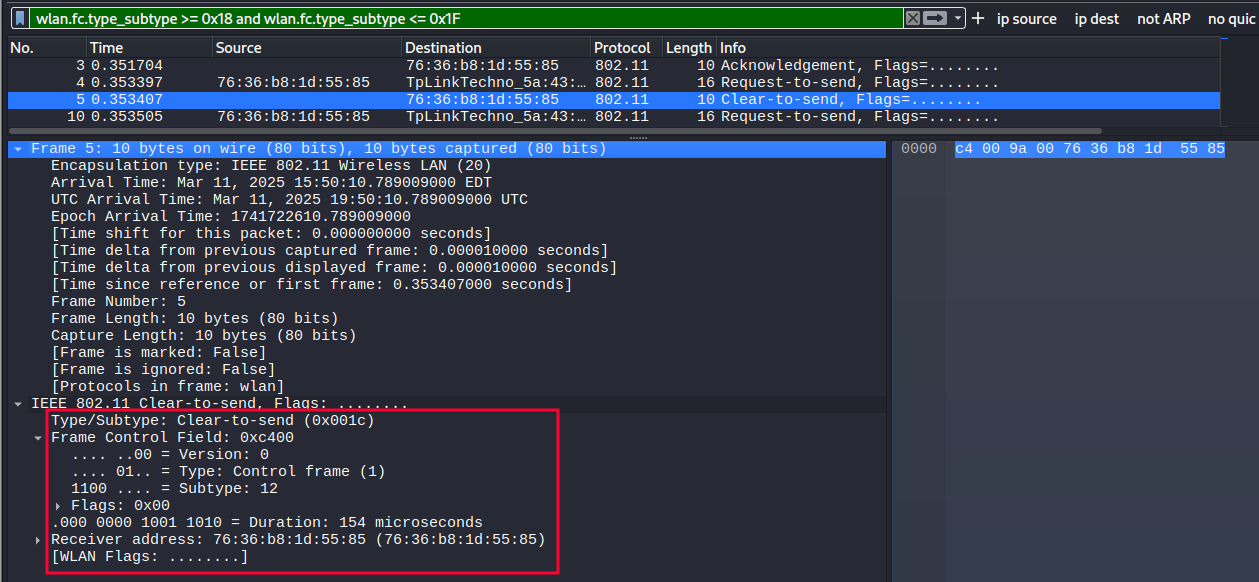Viewport: 1259px width, 582px height.
Task: Apply the 'ip source' filter shortcut
Action: [x=1026, y=19]
